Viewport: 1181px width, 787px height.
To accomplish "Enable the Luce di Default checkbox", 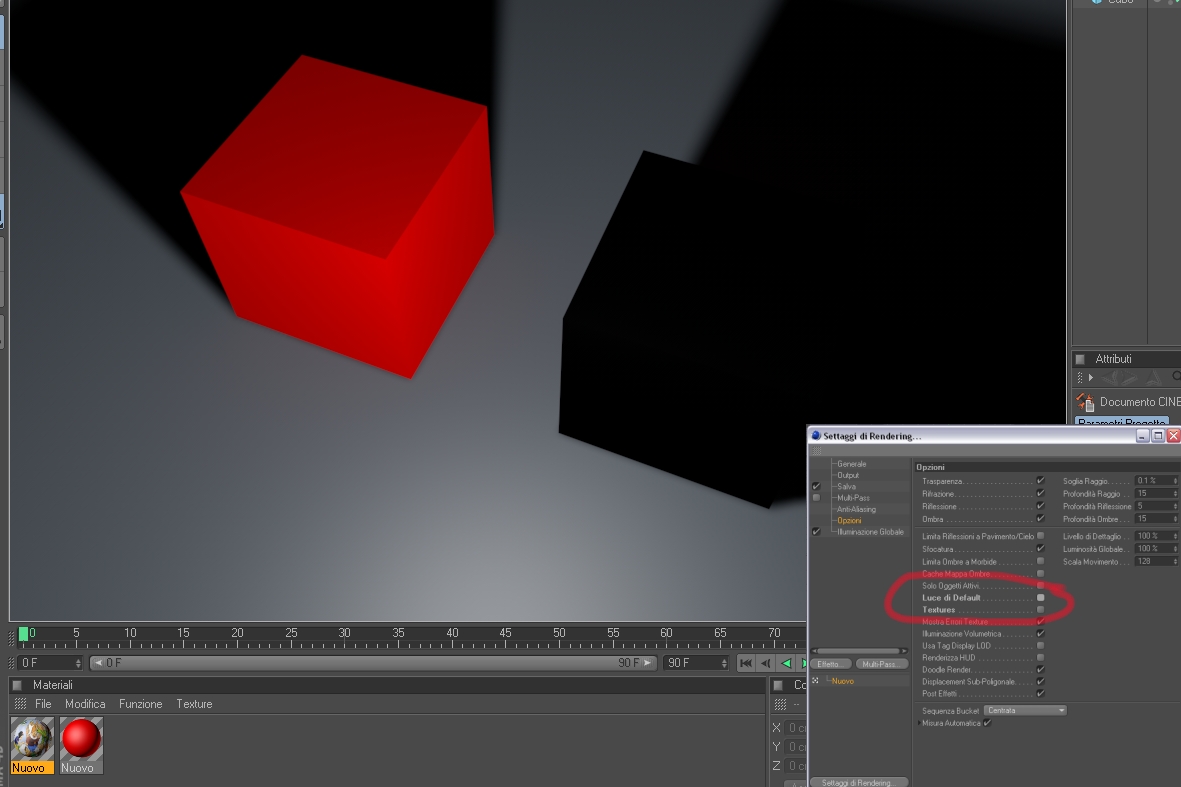I will [x=1040, y=598].
